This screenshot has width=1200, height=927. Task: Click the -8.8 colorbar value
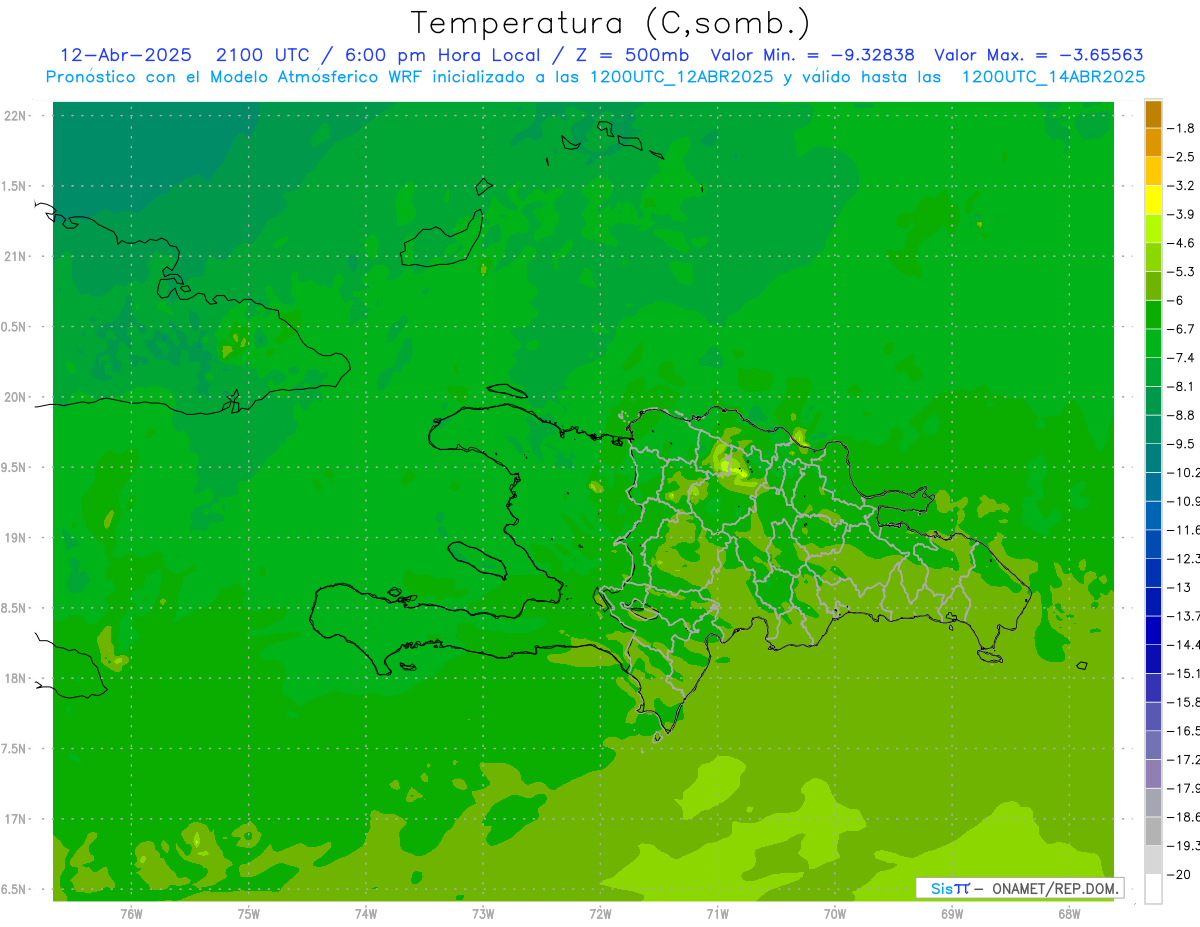pyautogui.click(x=1182, y=415)
